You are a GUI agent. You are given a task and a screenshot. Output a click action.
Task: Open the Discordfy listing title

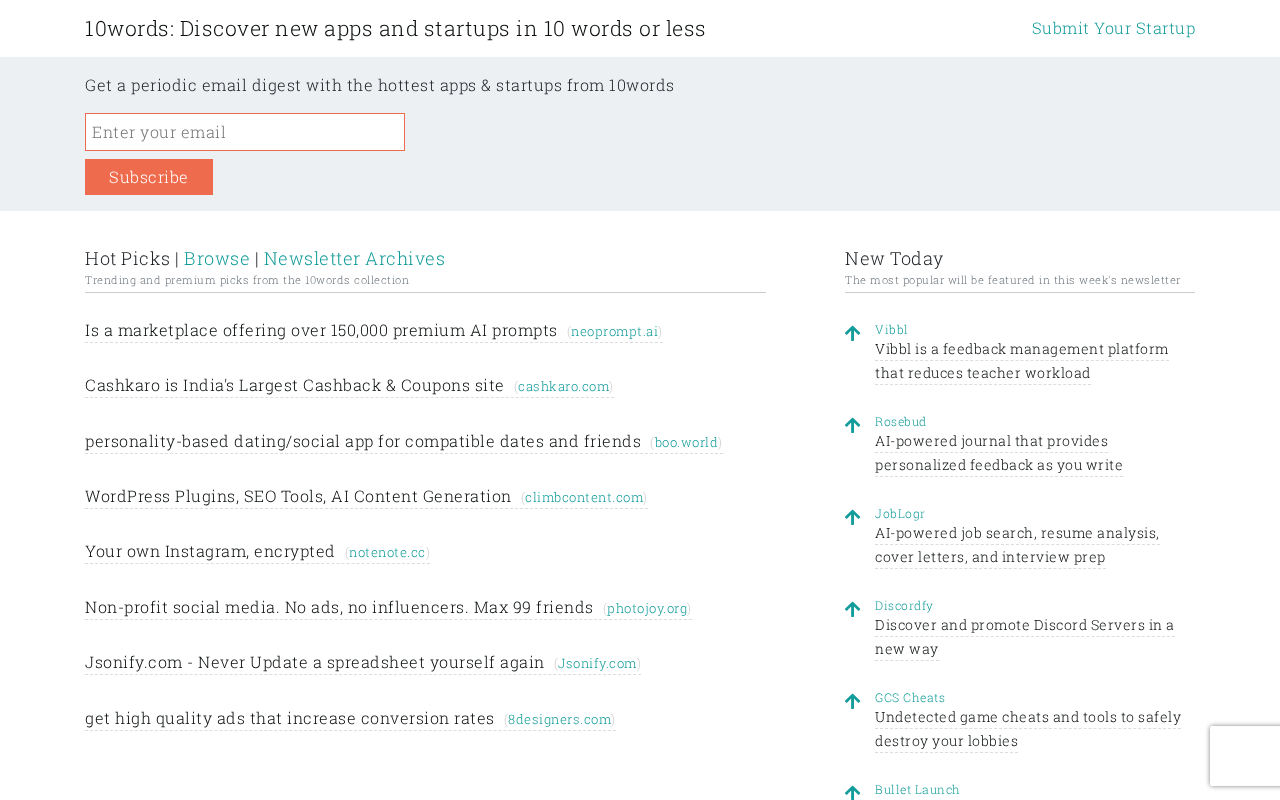904,606
